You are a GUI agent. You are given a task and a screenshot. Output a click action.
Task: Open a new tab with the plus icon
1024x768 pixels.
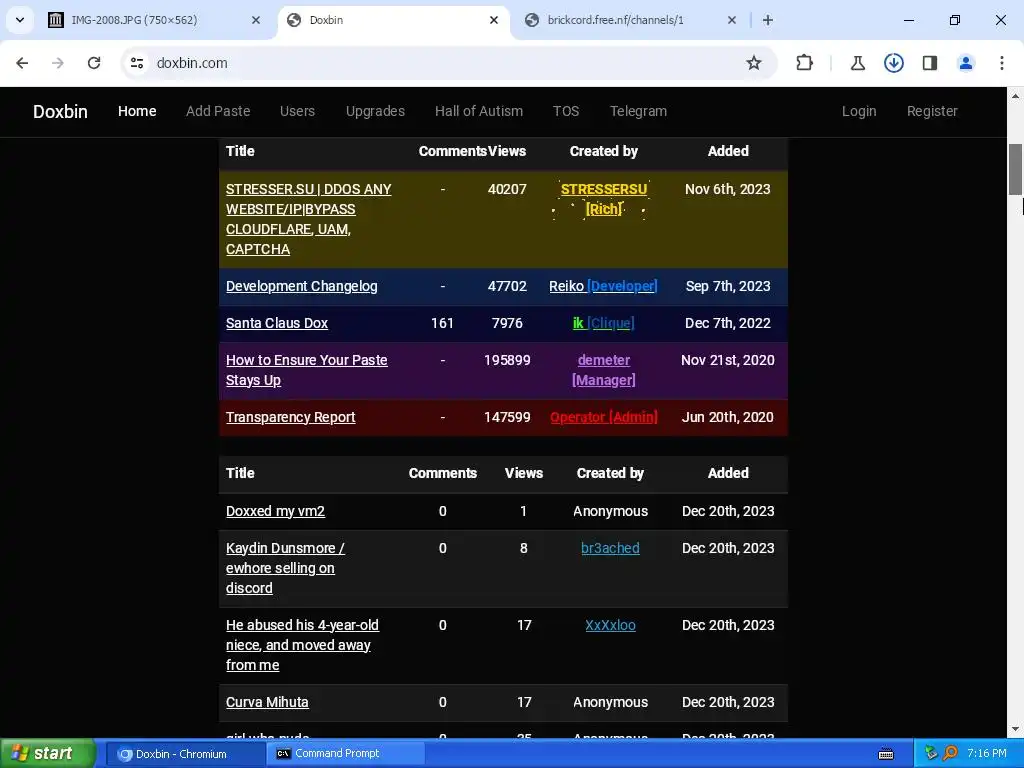pyautogui.click(x=768, y=20)
